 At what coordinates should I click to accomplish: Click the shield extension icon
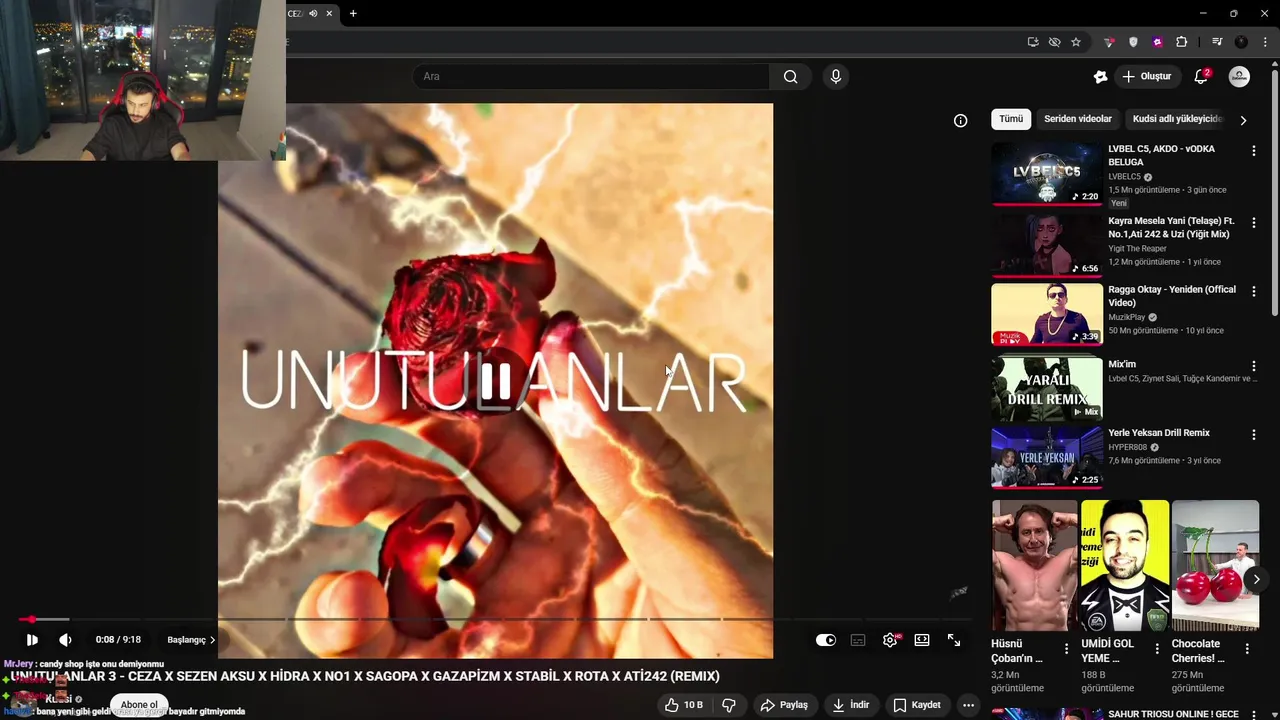(1133, 42)
